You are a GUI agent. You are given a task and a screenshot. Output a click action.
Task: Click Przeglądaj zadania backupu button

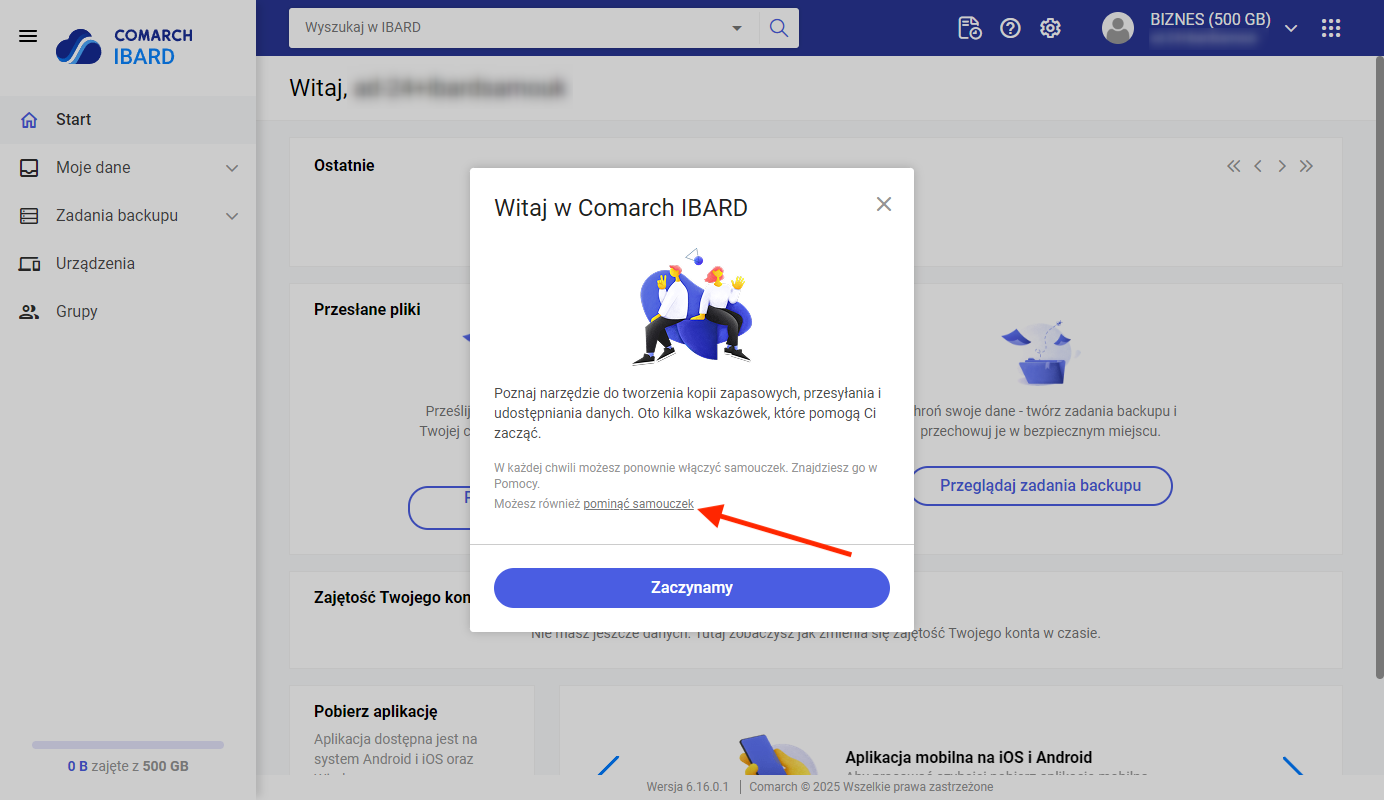[x=1040, y=486]
